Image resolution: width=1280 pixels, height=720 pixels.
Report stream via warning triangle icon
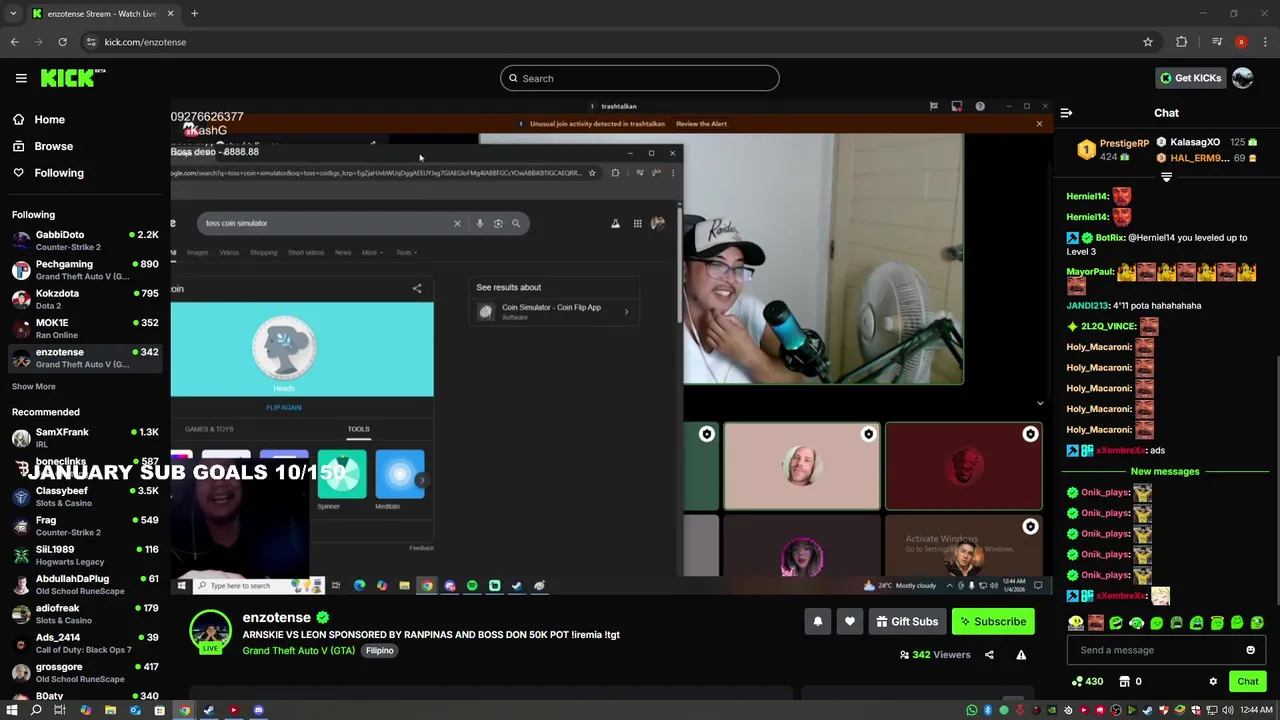(x=1021, y=655)
